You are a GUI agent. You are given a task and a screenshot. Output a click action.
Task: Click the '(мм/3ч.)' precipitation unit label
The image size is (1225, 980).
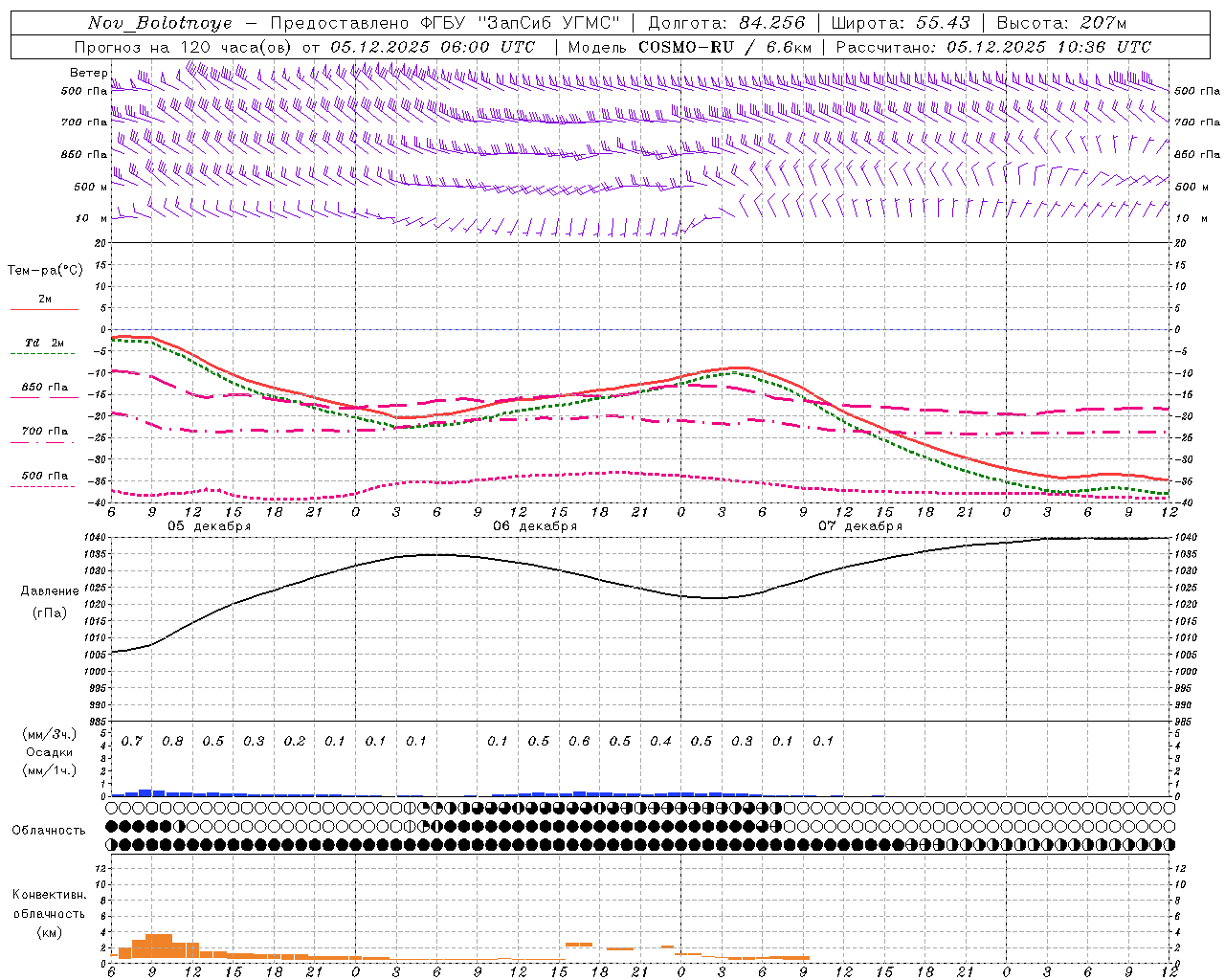[x=50, y=734]
